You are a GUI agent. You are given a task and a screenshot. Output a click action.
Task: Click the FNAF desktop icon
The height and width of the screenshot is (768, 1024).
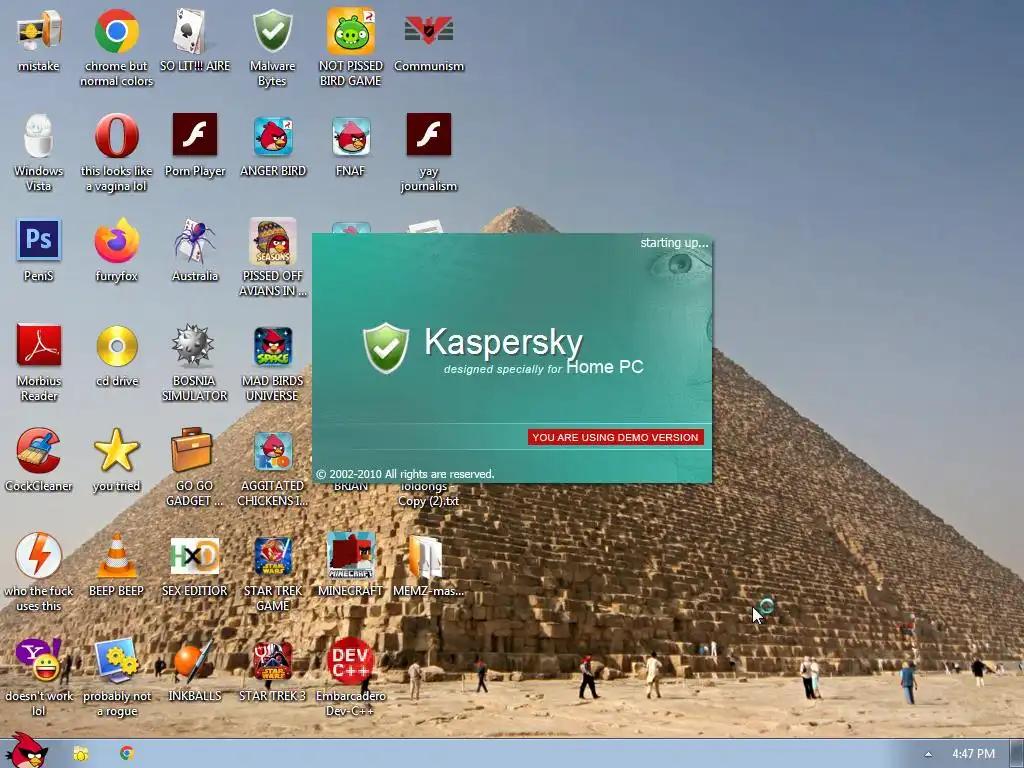[351, 136]
